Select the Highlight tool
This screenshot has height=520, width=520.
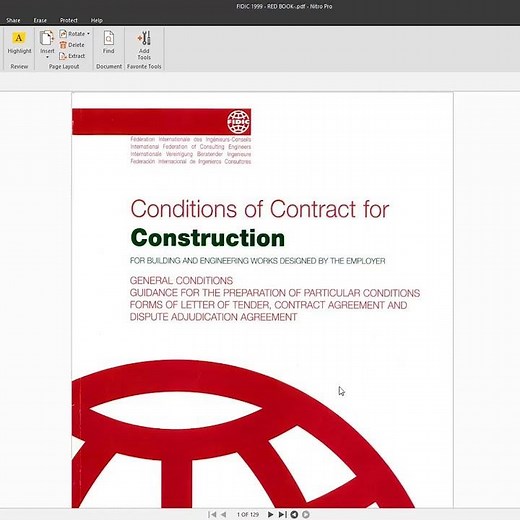19,43
